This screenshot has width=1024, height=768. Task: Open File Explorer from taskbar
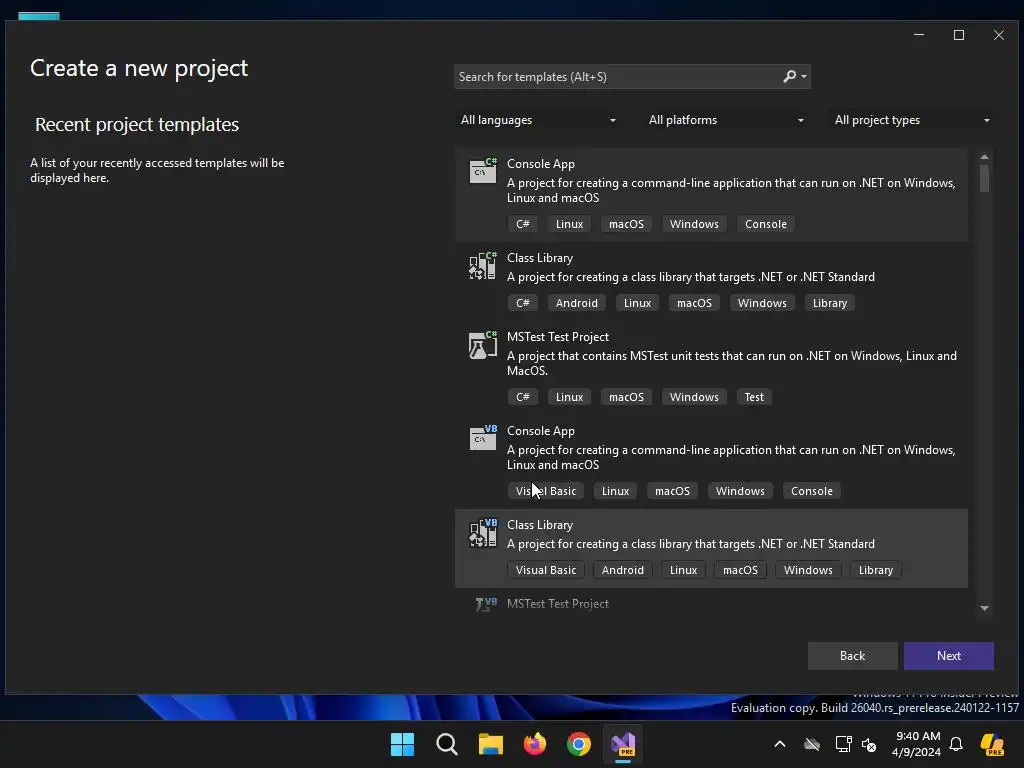[490, 744]
